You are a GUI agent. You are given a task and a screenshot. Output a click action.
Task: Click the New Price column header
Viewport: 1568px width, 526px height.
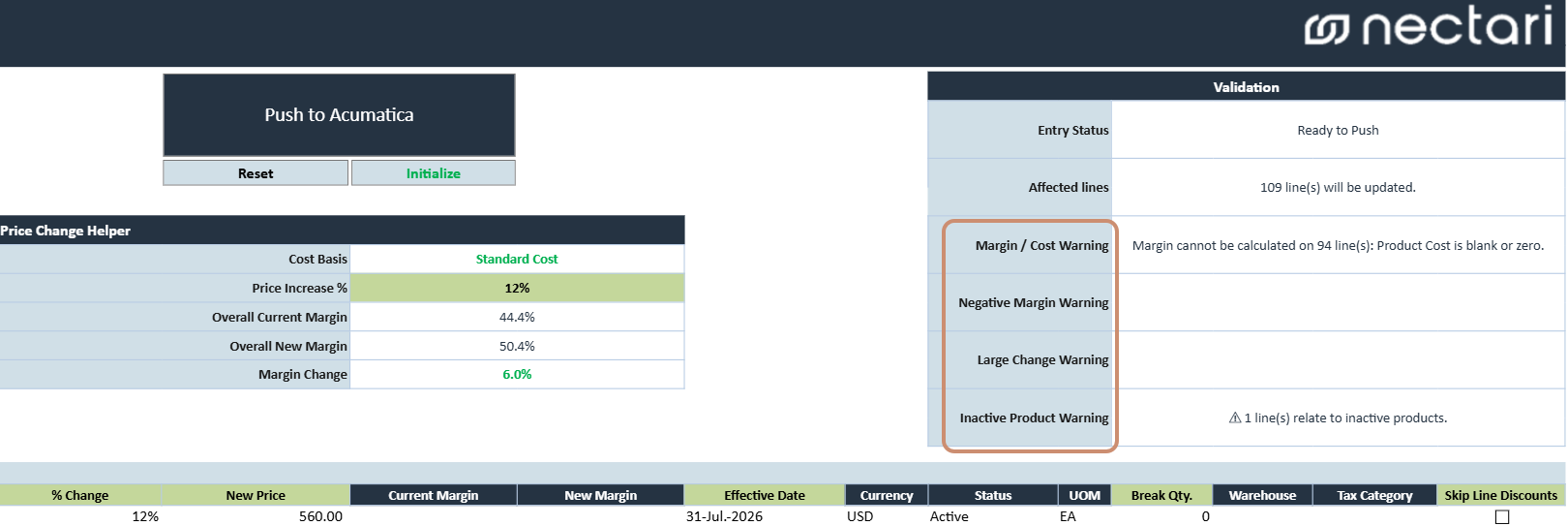(x=256, y=495)
